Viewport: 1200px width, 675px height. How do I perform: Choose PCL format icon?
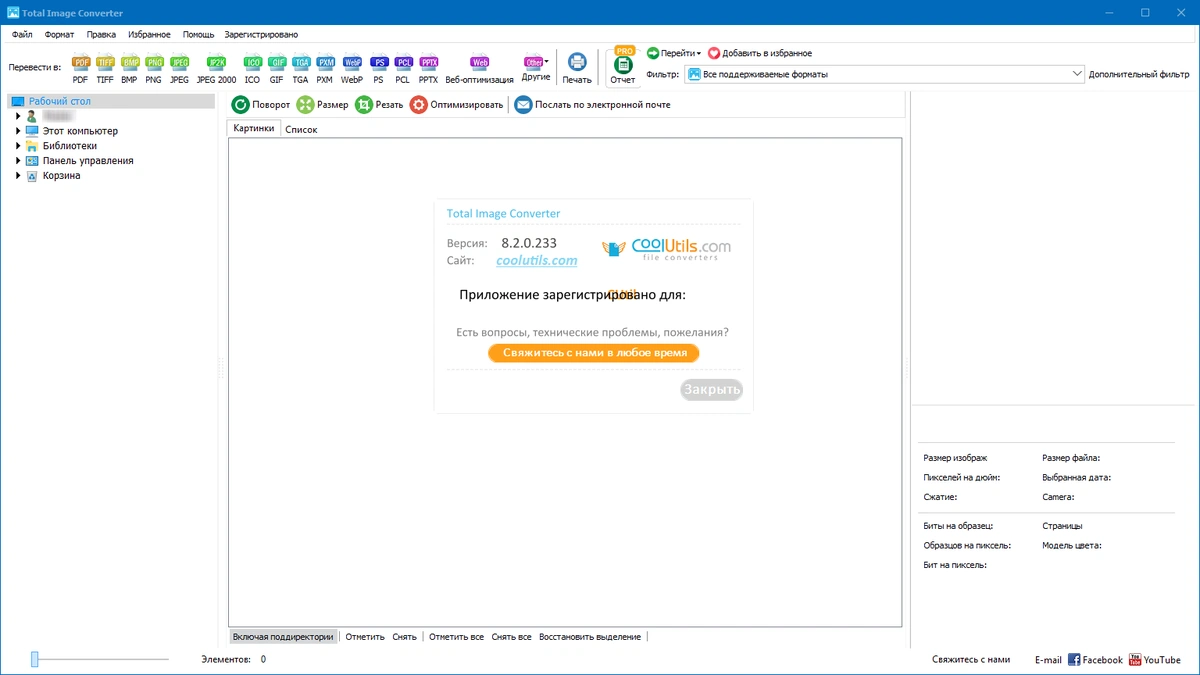403,64
